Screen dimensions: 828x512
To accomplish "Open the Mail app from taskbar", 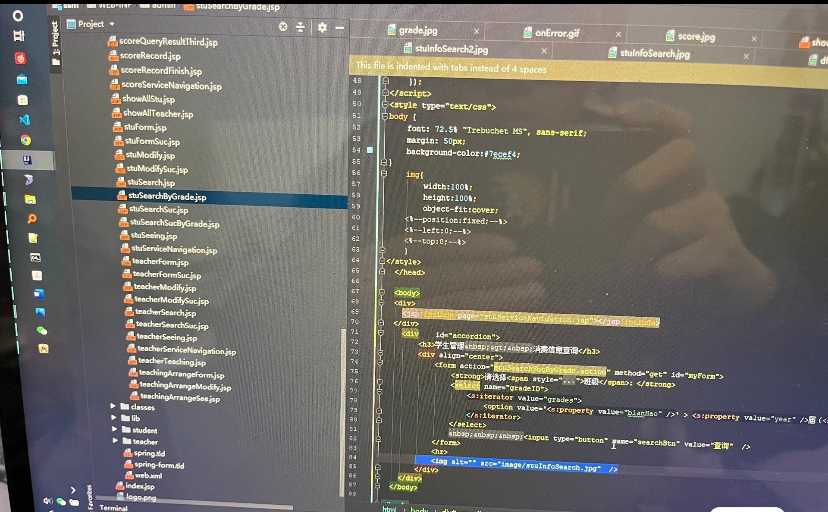I will tap(22, 79).
